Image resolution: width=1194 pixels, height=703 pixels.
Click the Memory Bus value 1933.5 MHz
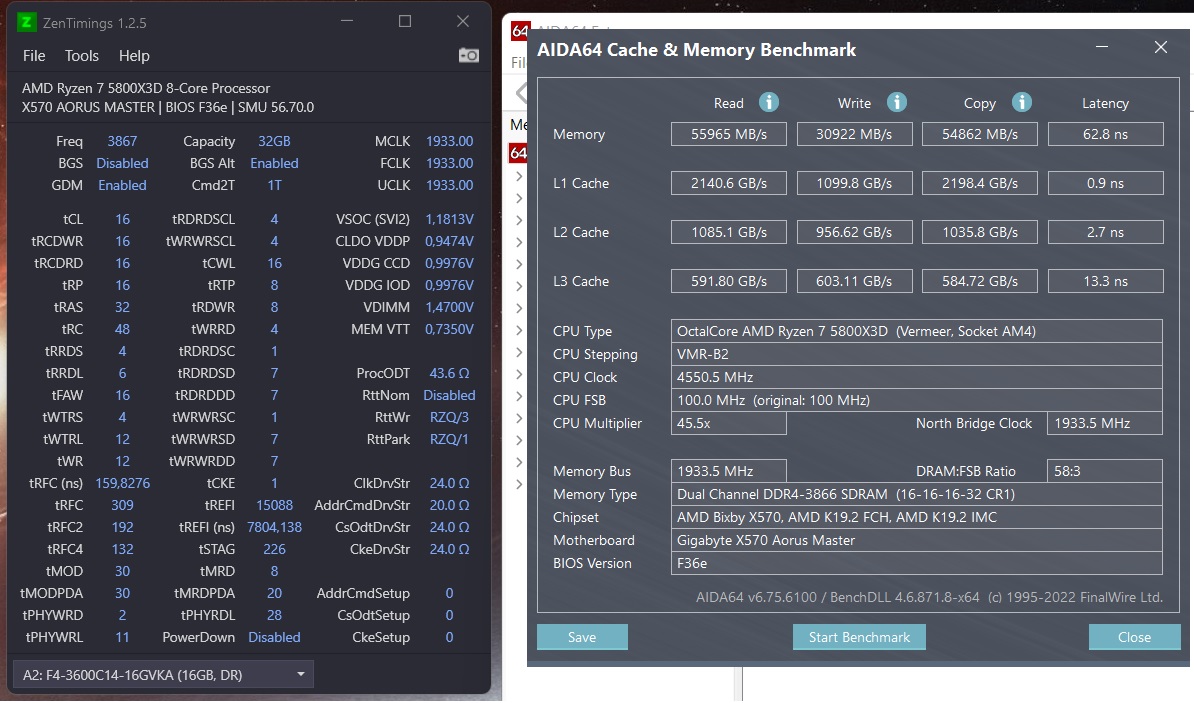[729, 471]
